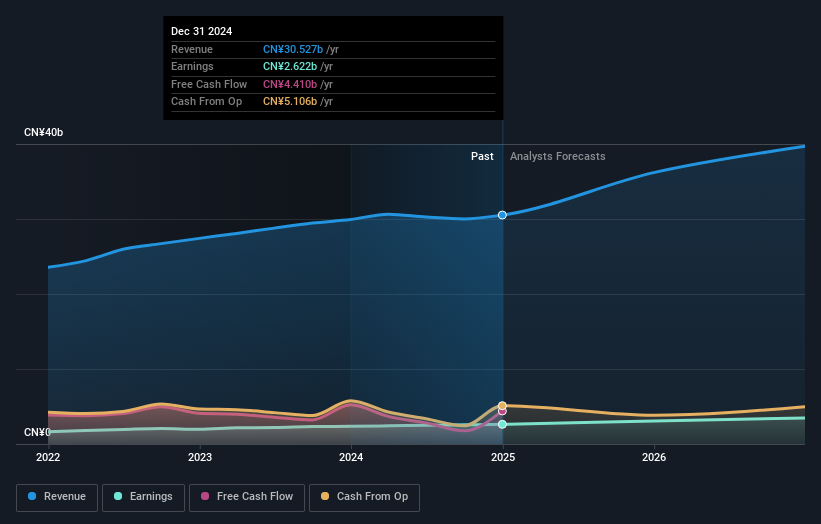Toggle the Revenue series in the legend
The height and width of the screenshot is (524, 821).
57,497
